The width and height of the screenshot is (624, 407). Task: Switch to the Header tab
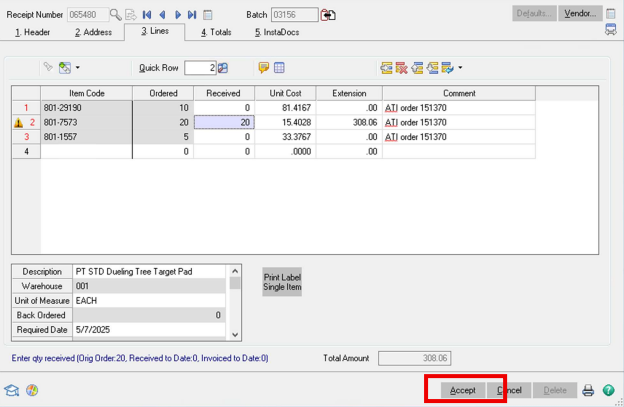(32, 32)
